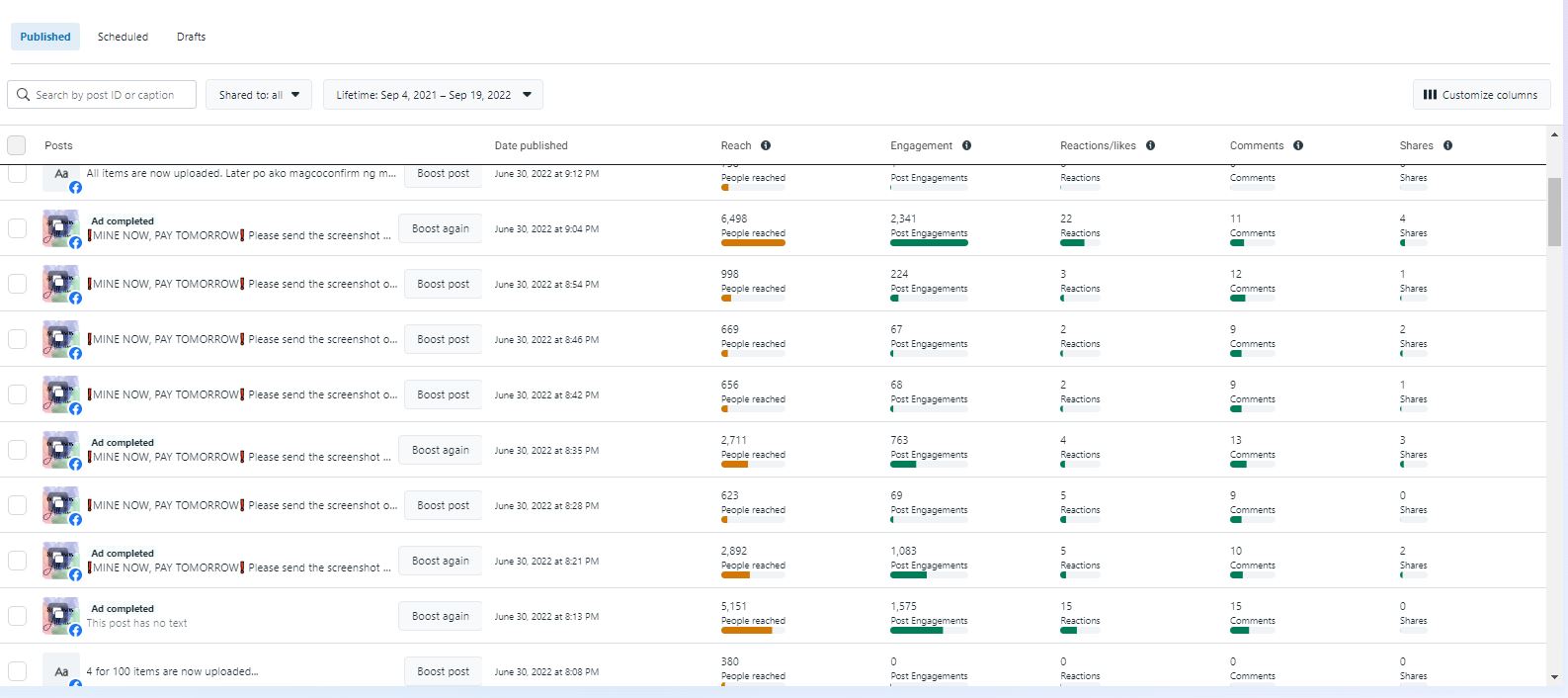This screenshot has height=698, width=1568.
Task: Click the Engagement column info icon
Action: coord(966,145)
